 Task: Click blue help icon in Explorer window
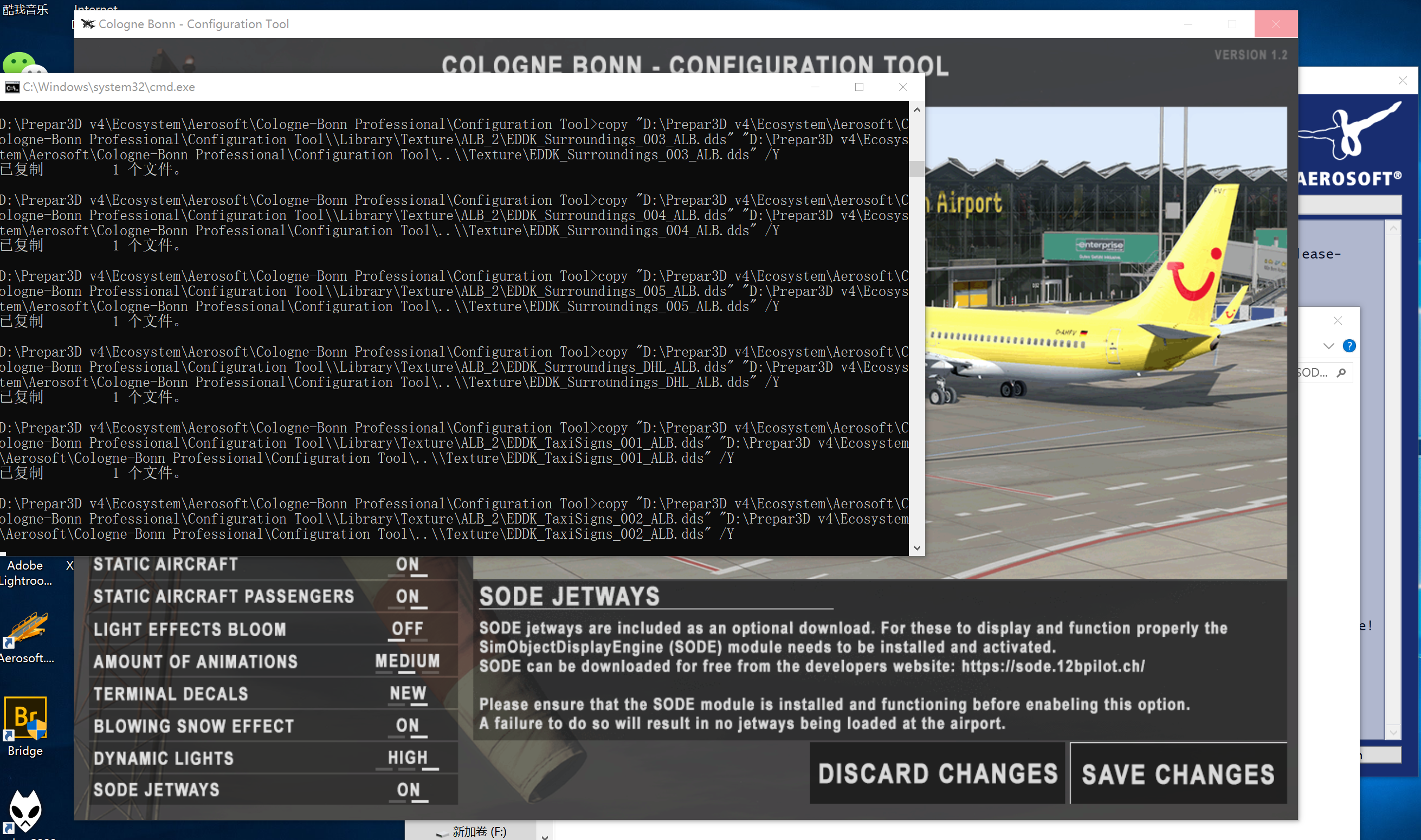click(x=1349, y=346)
